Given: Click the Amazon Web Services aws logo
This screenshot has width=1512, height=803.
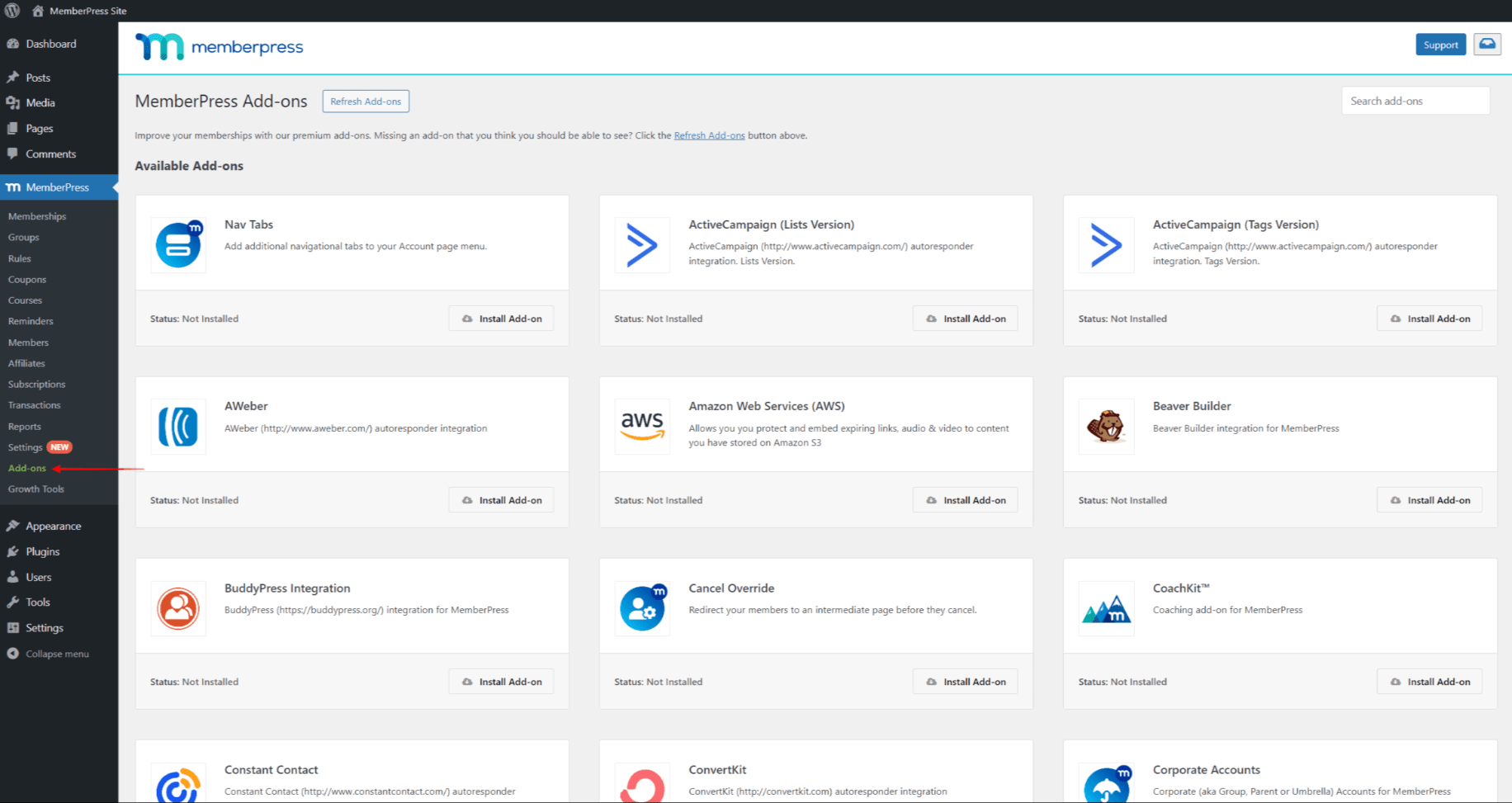Looking at the screenshot, I should click(642, 427).
